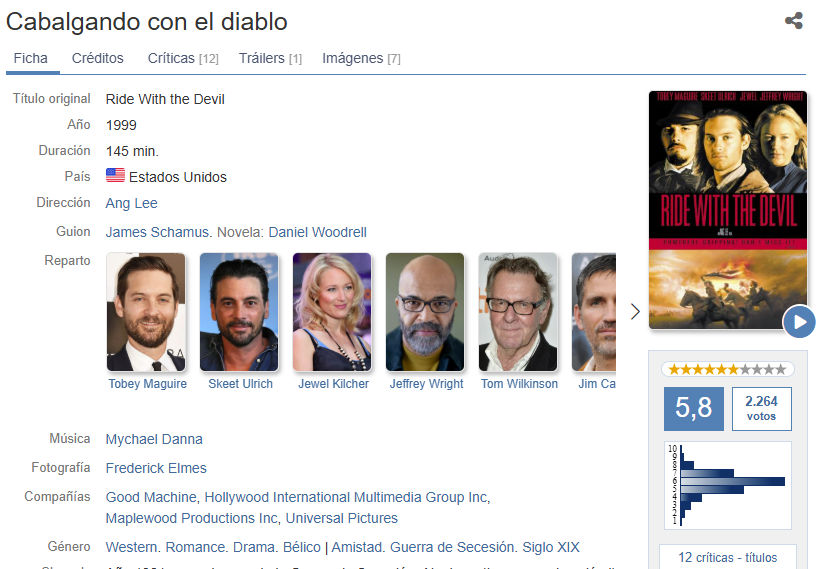Screen dimensions: 821x569
Task: Play the trailer on the poster
Action: click(799, 321)
